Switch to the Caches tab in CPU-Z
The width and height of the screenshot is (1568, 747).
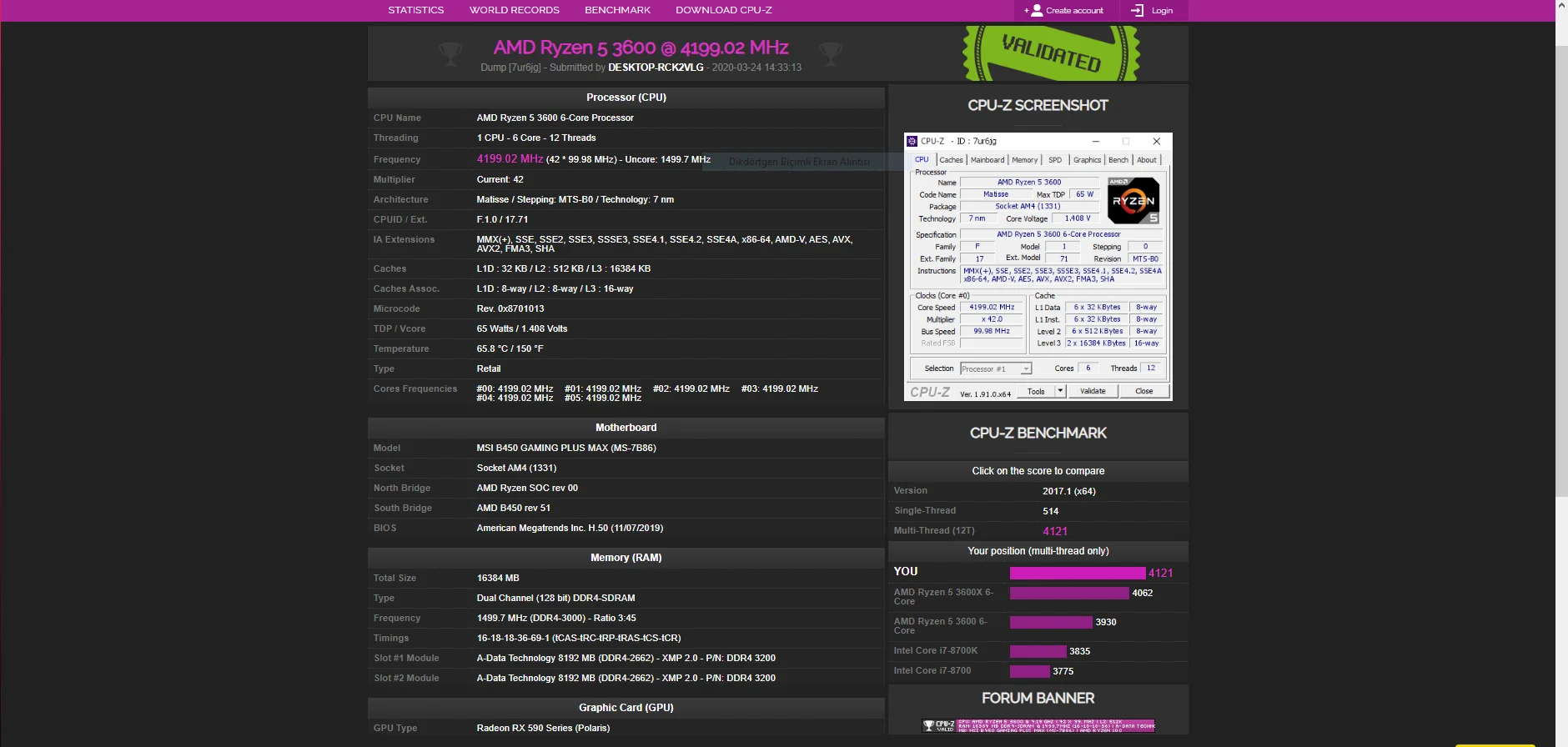click(952, 160)
